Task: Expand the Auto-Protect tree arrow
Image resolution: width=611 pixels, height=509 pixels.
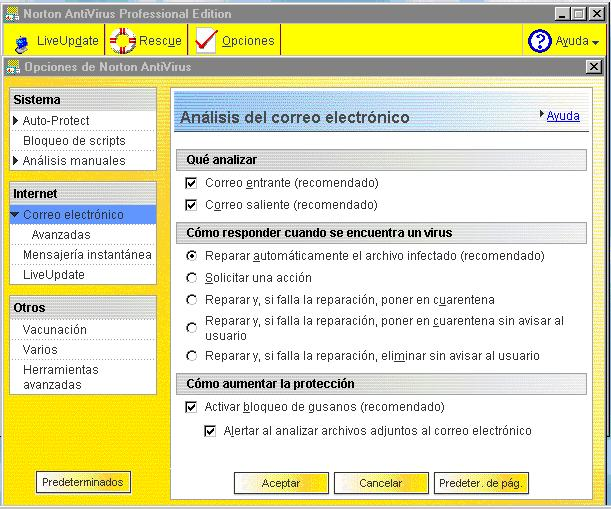Action: point(16,120)
